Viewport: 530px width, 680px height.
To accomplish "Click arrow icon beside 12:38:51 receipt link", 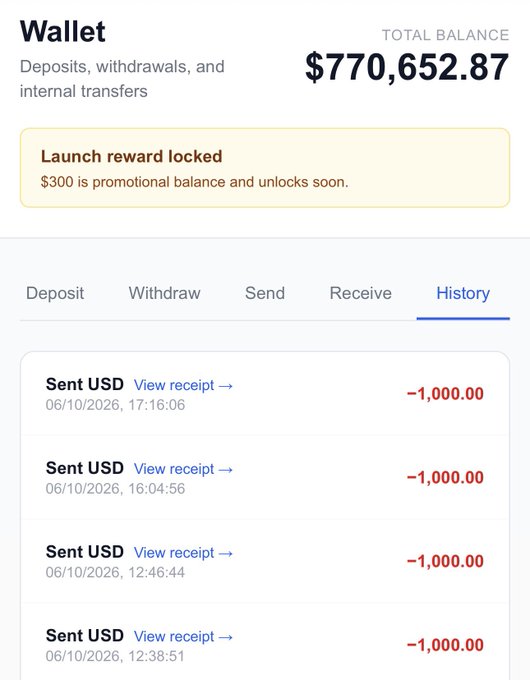I will (x=226, y=637).
